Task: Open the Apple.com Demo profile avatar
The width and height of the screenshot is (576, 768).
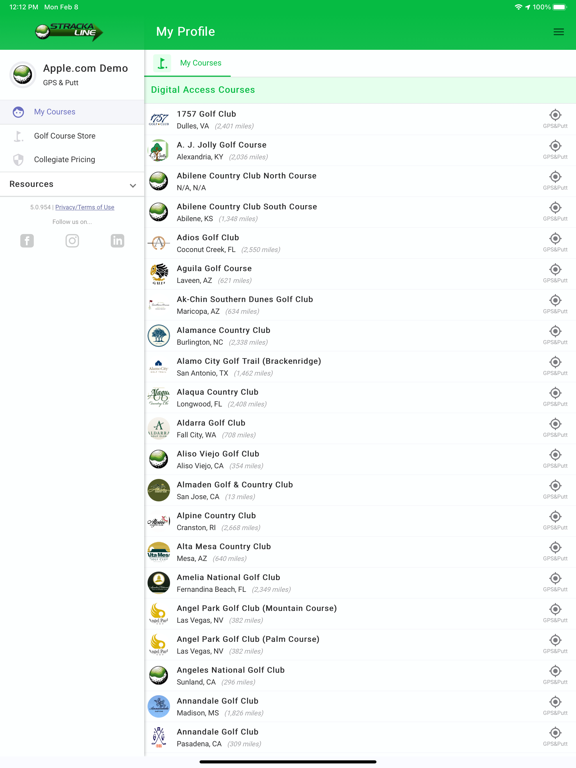Action: tap(23, 74)
